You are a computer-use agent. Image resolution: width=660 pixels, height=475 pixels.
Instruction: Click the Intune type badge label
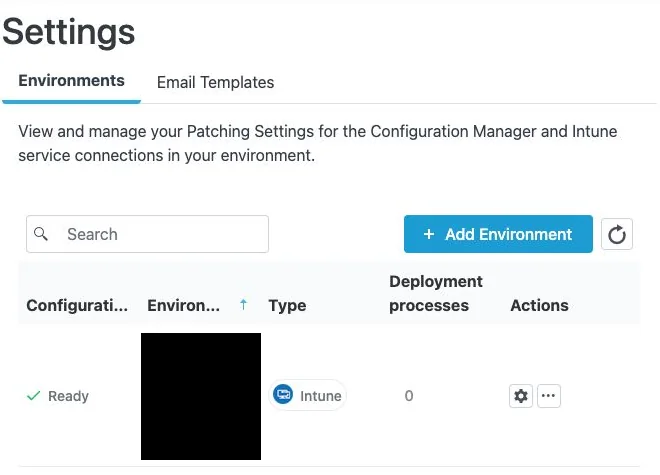pyautogui.click(x=321, y=396)
